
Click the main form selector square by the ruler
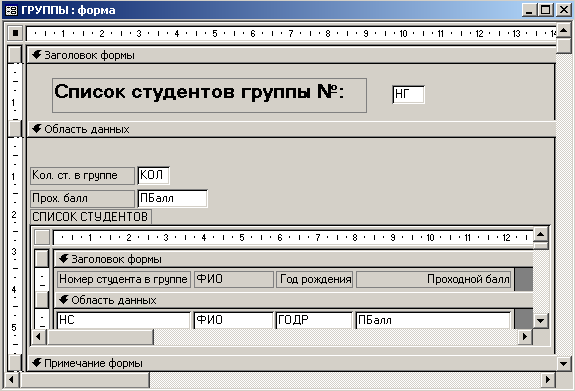(x=15, y=33)
